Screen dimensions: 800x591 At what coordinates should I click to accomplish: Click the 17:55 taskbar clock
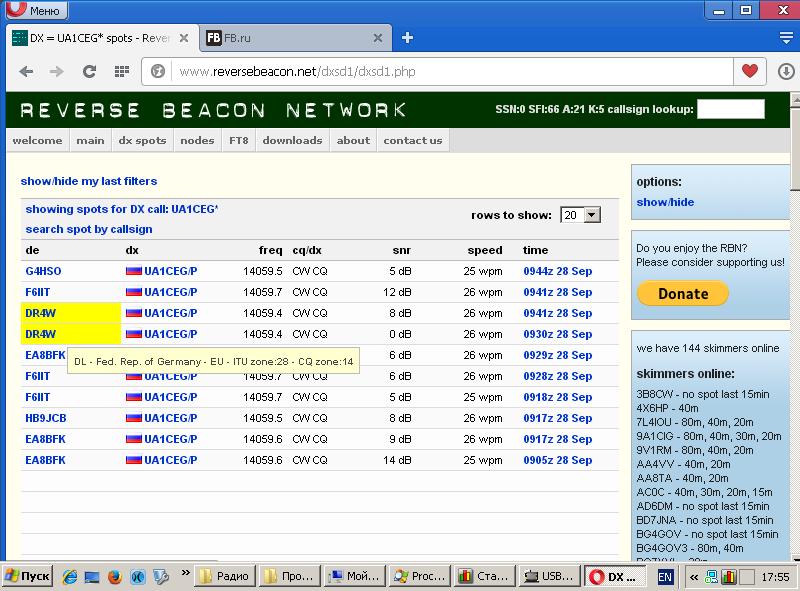[x=775, y=577]
